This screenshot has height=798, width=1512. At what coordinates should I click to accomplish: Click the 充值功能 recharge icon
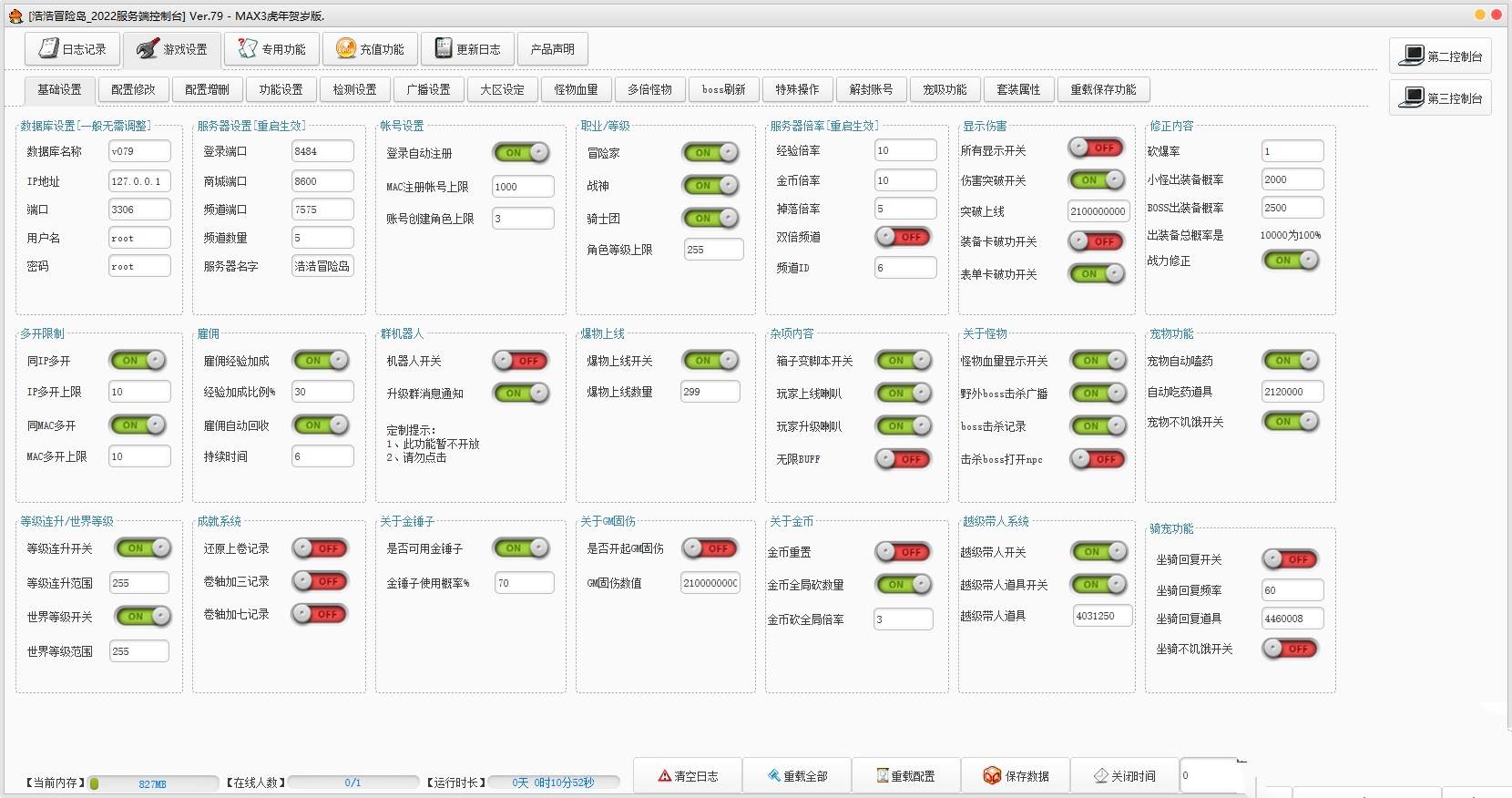346,49
